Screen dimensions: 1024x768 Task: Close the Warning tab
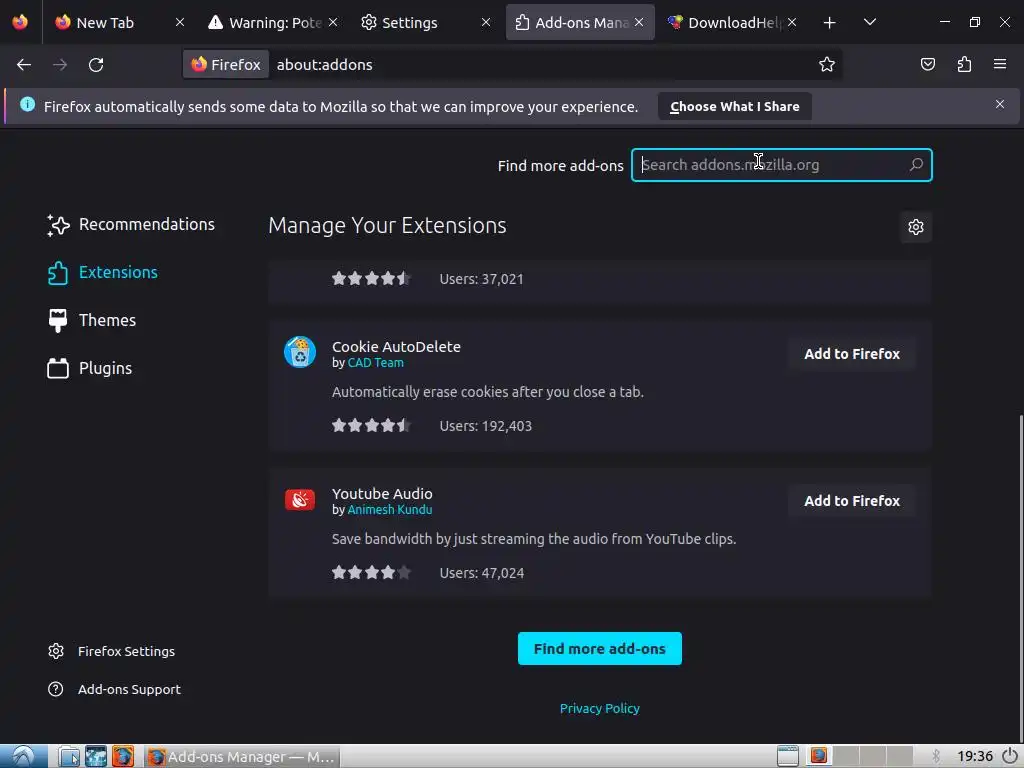pos(333,22)
